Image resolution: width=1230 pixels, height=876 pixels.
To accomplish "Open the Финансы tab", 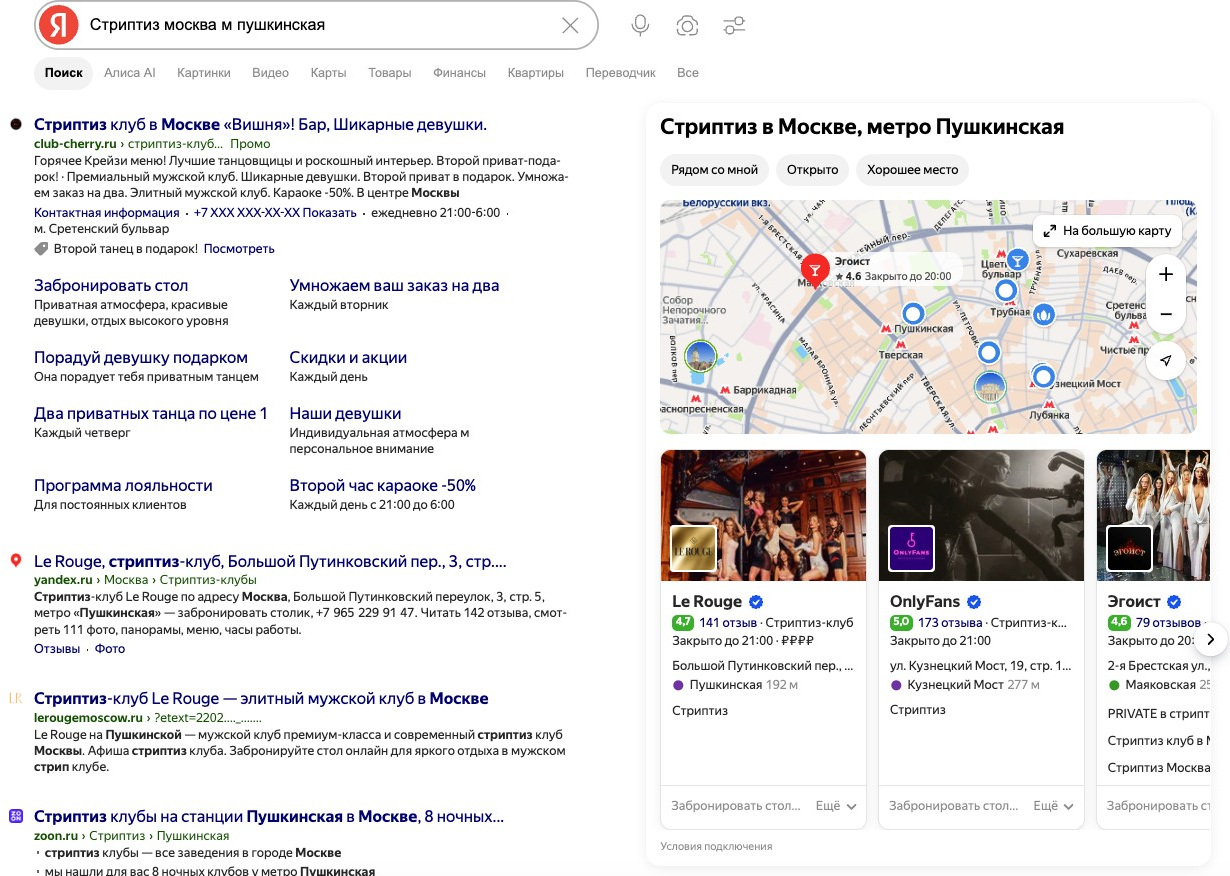I will [x=459, y=73].
